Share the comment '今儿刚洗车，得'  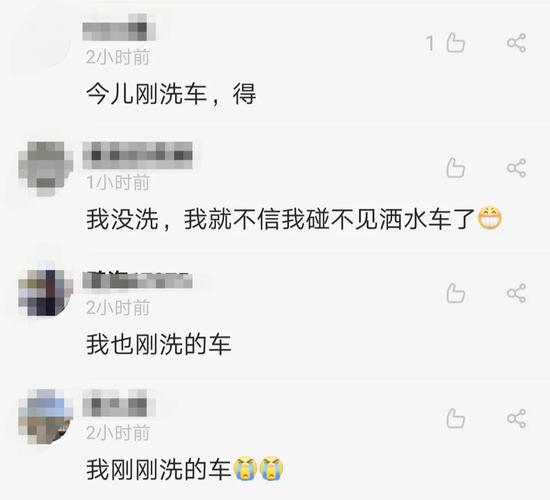pos(516,43)
